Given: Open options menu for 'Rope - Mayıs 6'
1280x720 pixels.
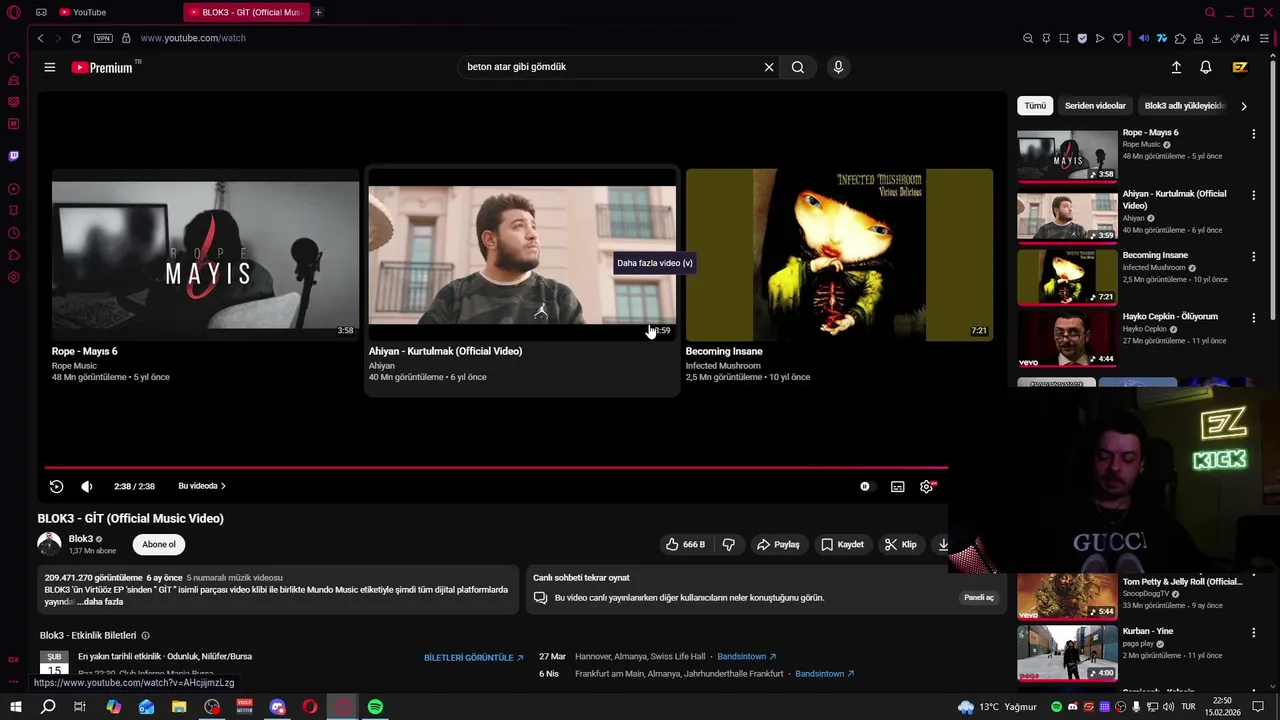Looking at the screenshot, I should pos(1253,134).
